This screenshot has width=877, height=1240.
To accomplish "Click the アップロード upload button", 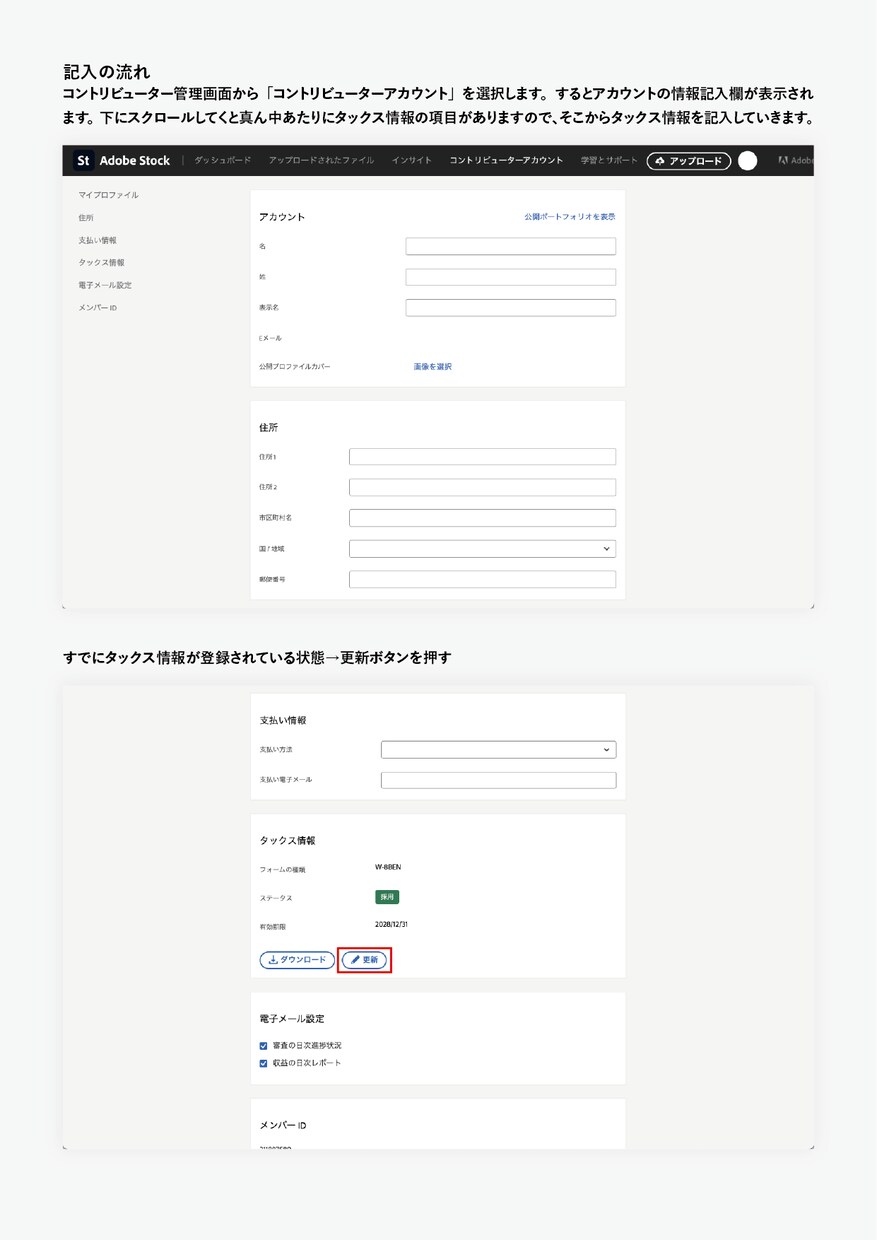I will pyautogui.click(x=689, y=161).
